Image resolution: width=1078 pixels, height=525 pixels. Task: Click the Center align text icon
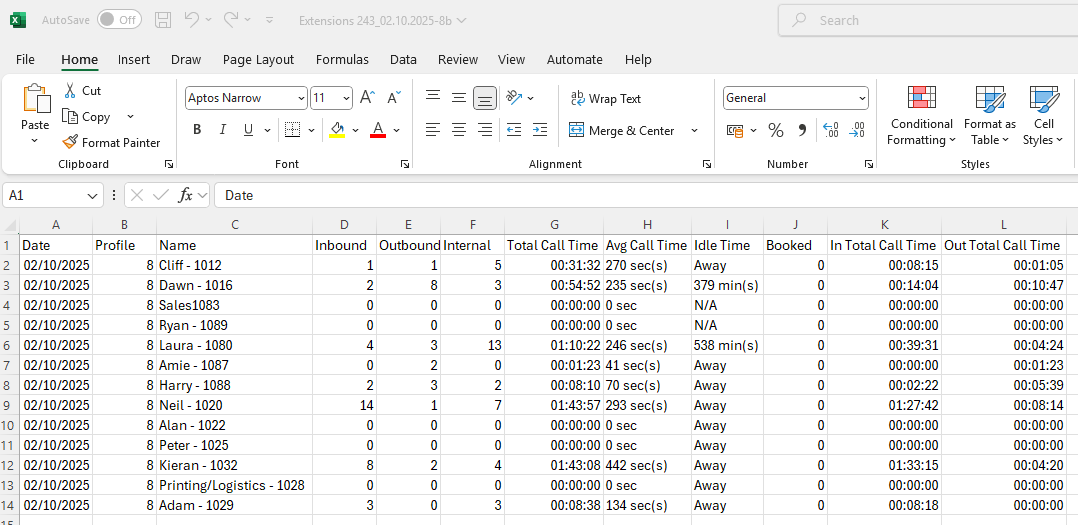tap(459, 130)
